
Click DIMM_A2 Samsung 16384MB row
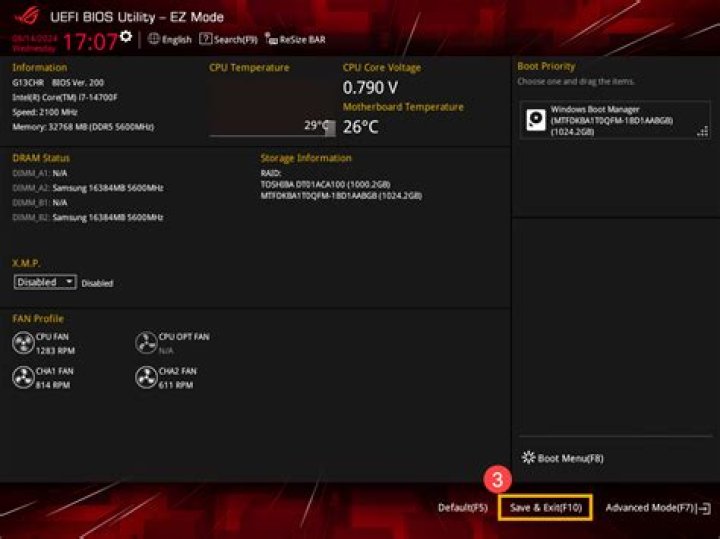point(88,188)
